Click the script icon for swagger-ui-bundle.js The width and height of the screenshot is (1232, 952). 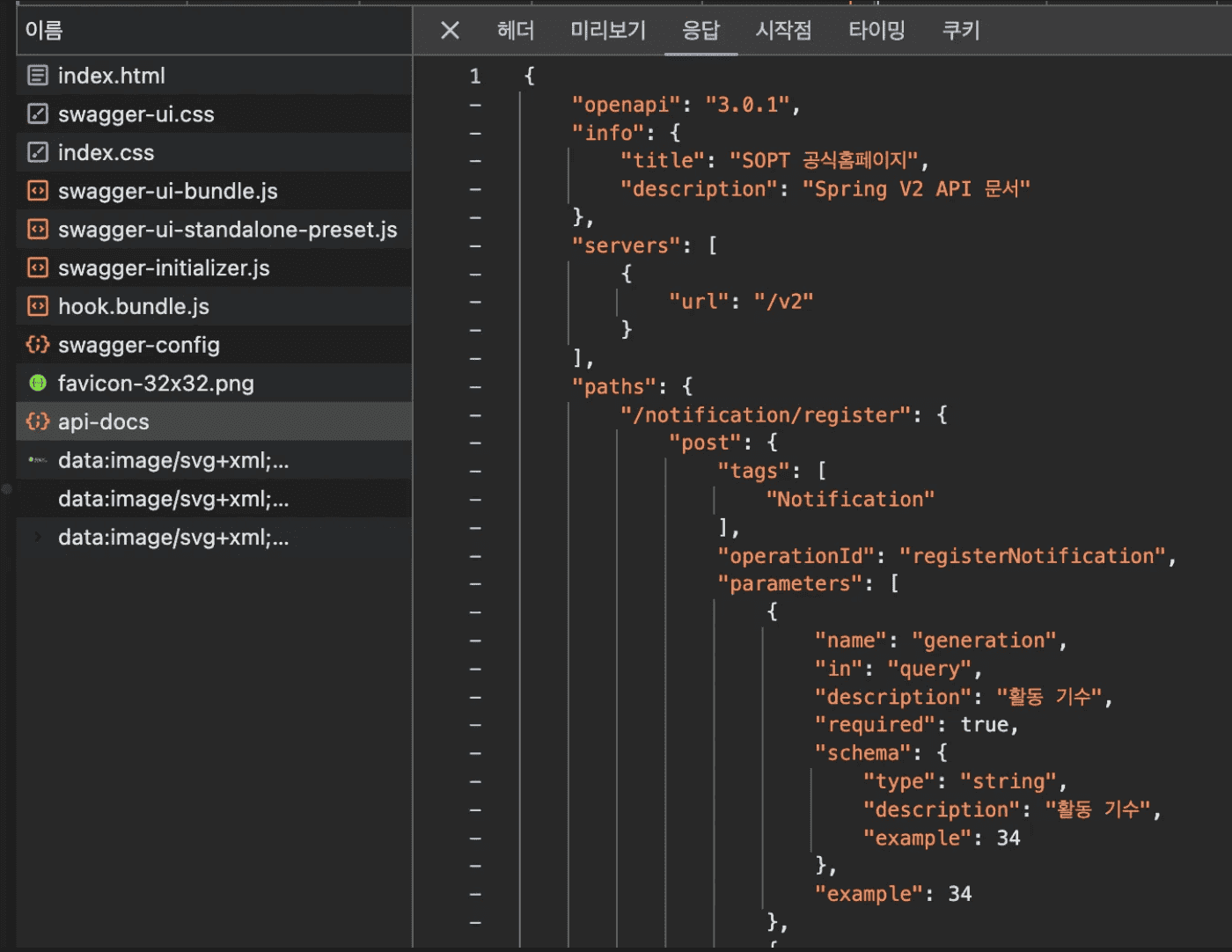(x=38, y=191)
